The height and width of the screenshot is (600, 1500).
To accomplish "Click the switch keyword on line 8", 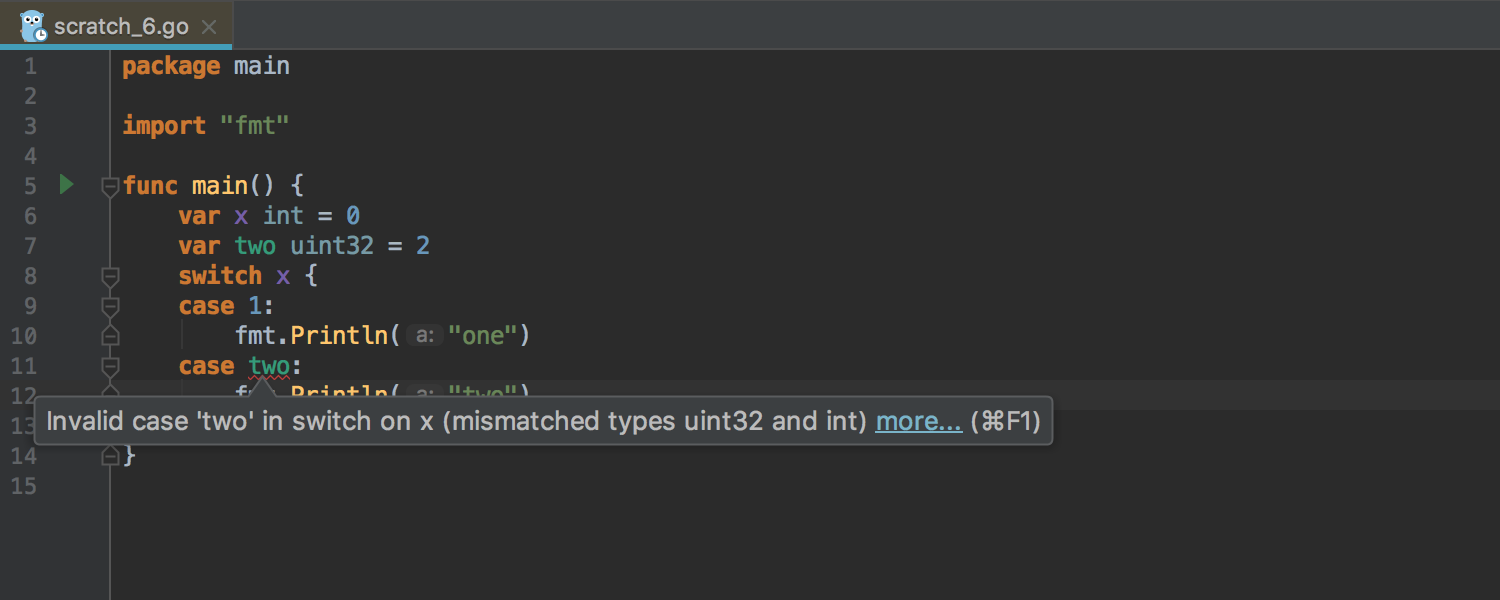I will (x=220, y=276).
